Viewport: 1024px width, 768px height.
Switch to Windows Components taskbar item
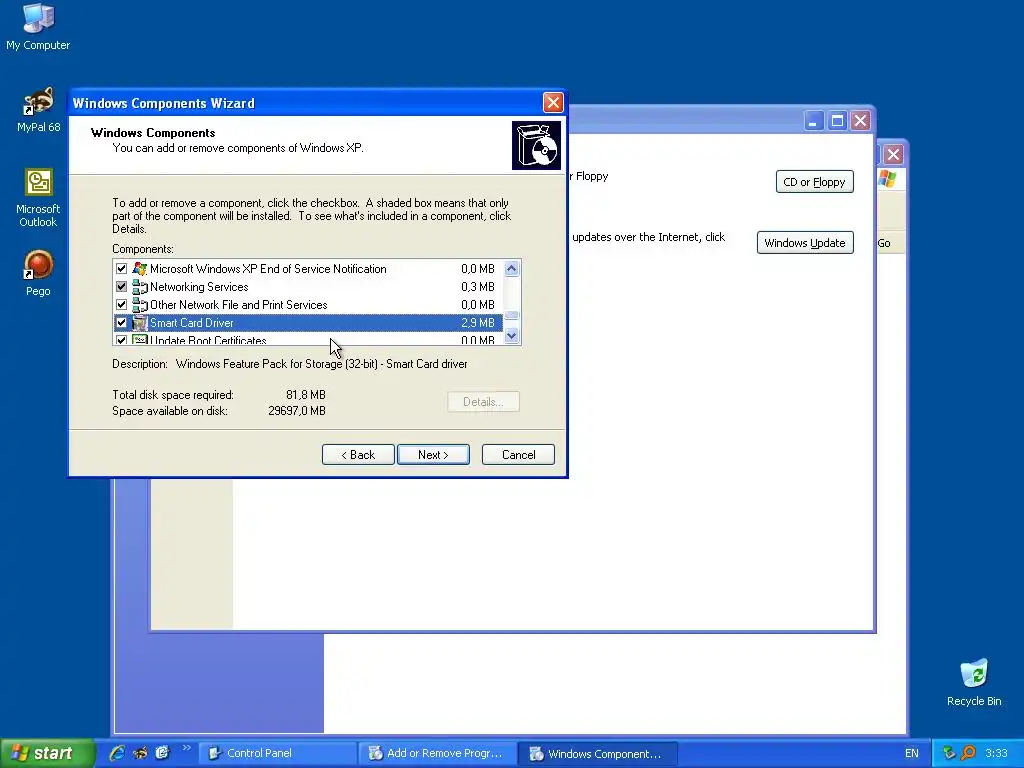point(598,753)
